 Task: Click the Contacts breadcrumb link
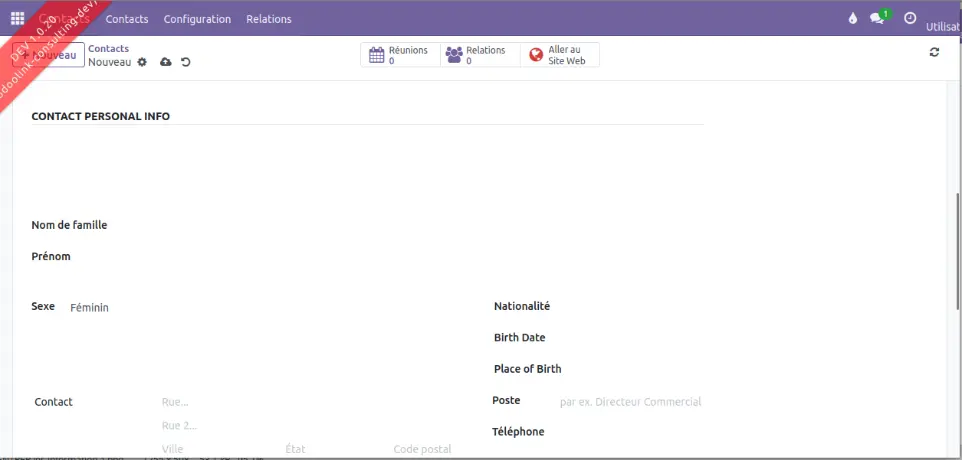coord(108,48)
